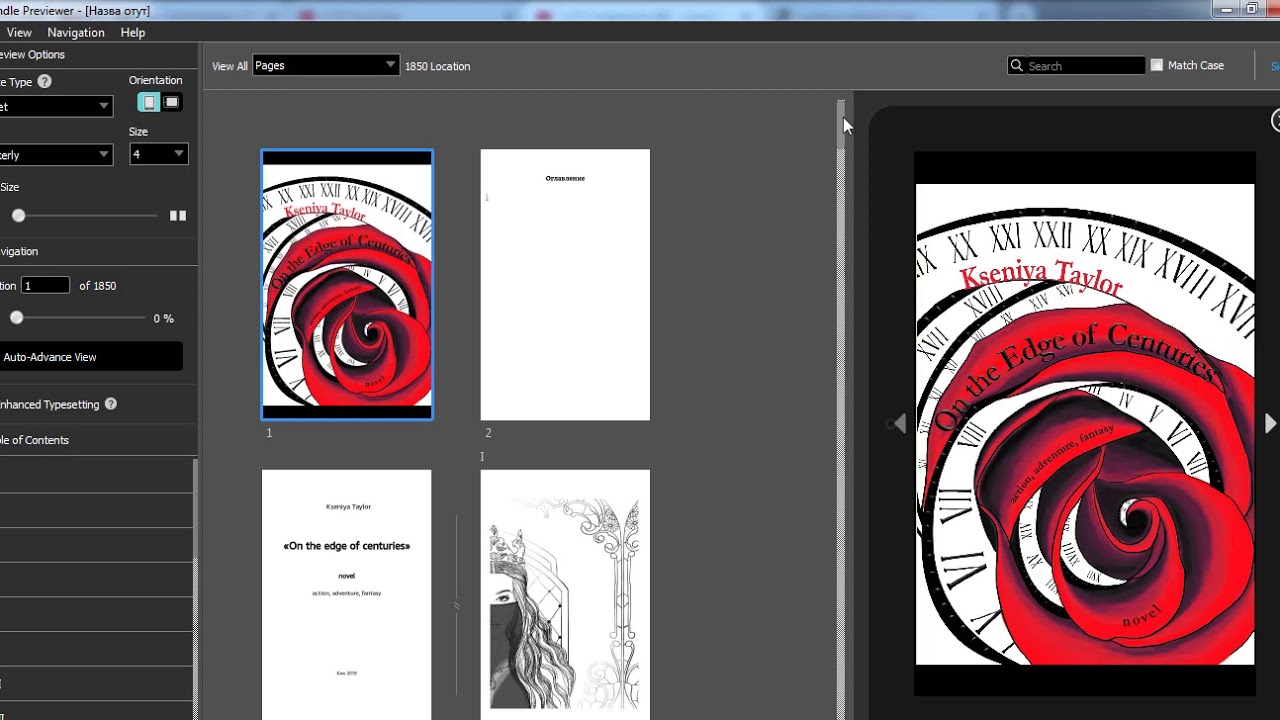The height and width of the screenshot is (720, 1280).
Task: Click the 'View All' label
Action: (x=230, y=66)
